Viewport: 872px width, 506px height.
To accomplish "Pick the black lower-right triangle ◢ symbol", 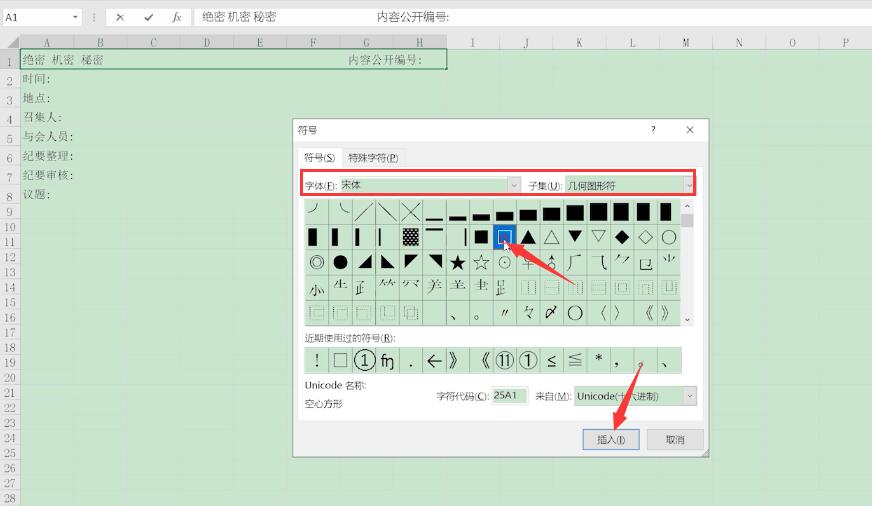I will click(364, 262).
